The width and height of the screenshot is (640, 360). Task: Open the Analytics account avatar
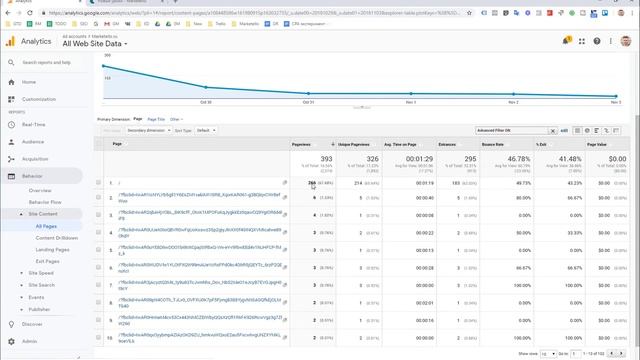point(625,41)
